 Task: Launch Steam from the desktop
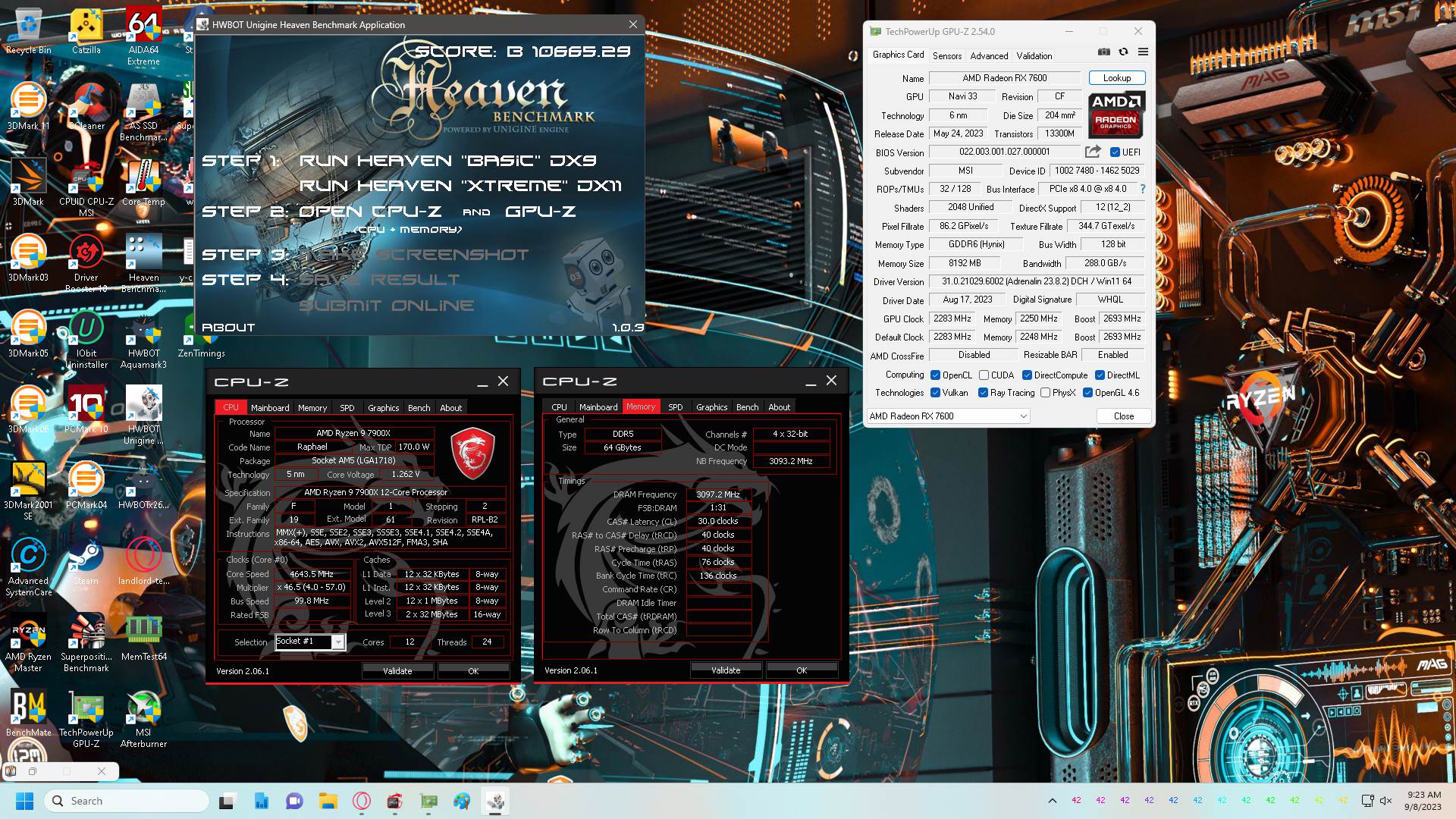coord(86,562)
